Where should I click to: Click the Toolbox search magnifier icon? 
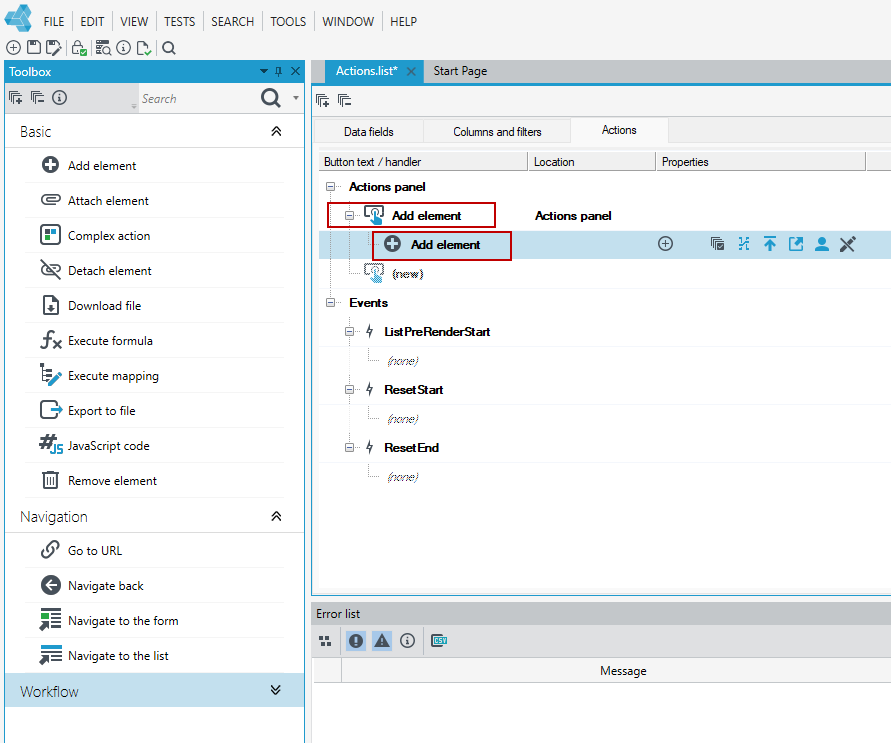coord(270,98)
